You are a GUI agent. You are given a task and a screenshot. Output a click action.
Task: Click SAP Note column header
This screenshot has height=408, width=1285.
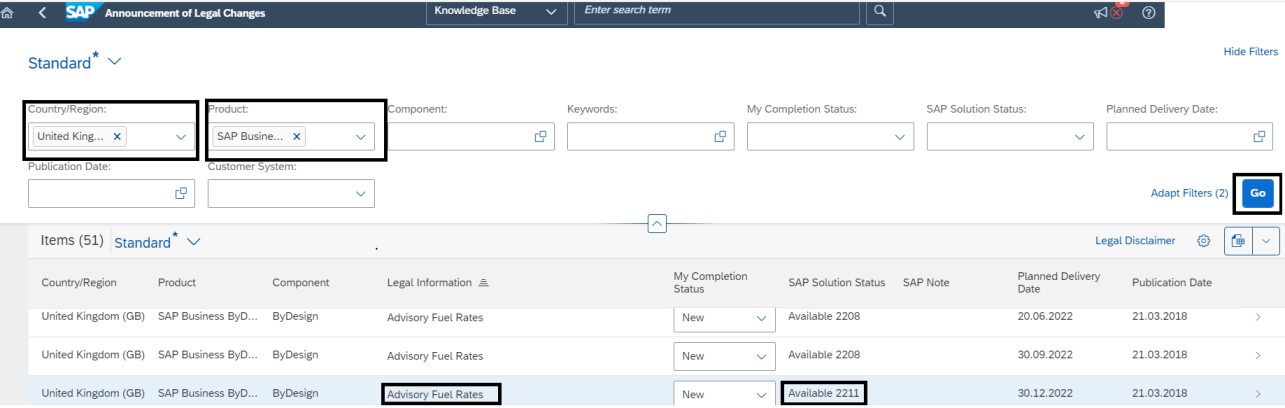point(926,283)
